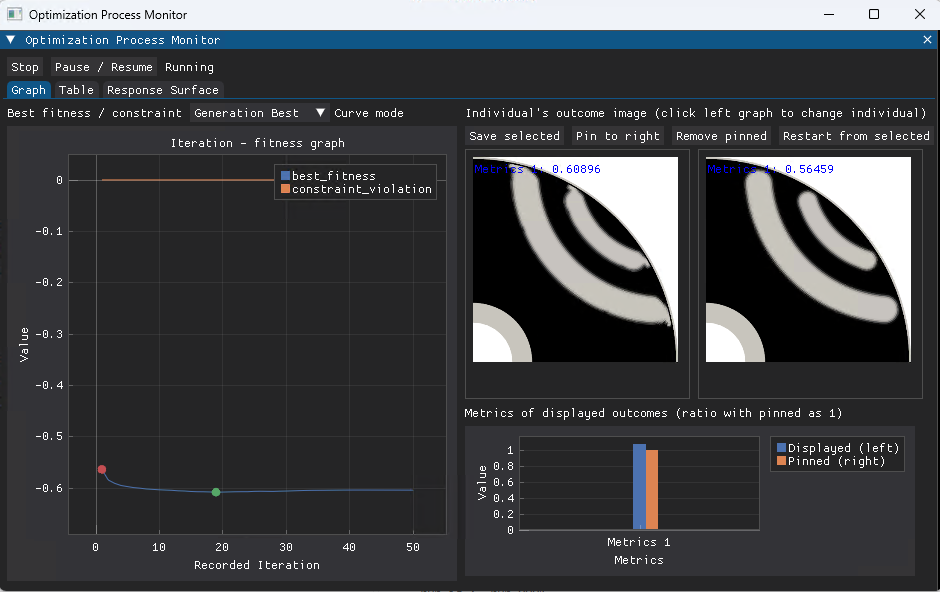940x592 pixels.
Task: Click the orange Pinned bar in metrics chart
Action: tap(652, 490)
